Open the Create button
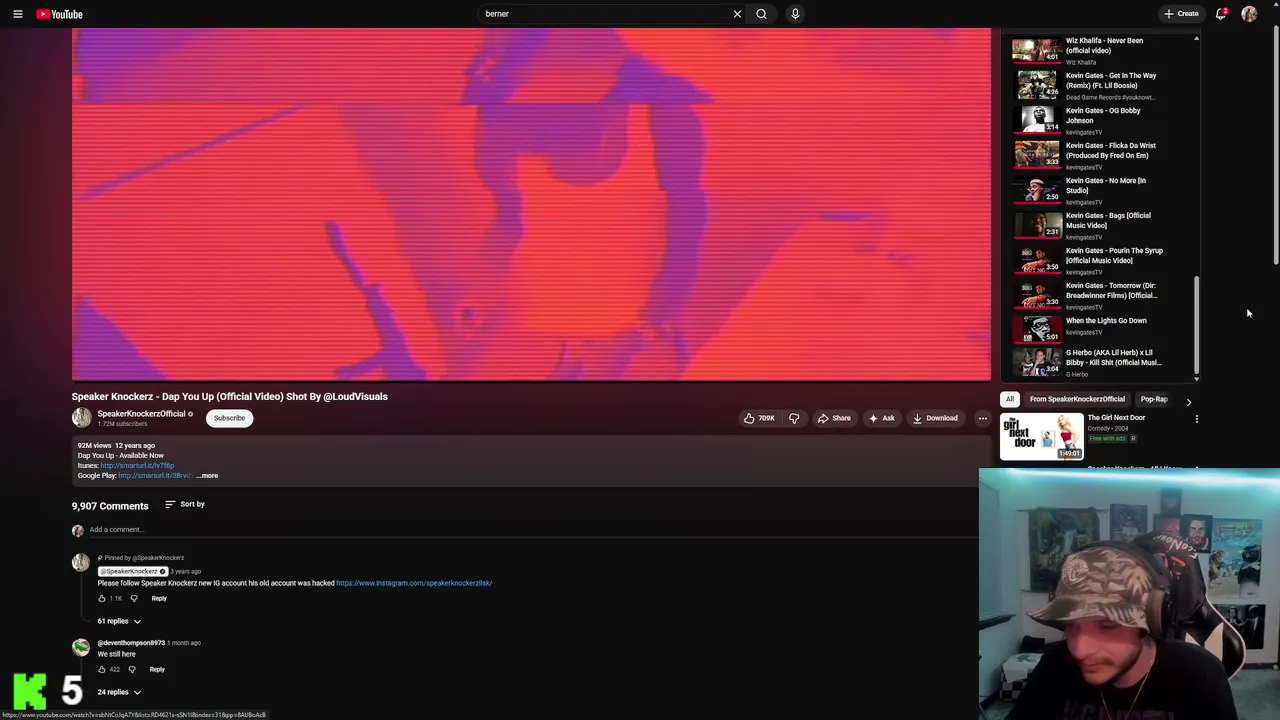Viewport: 1280px width, 720px height. (1181, 14)
